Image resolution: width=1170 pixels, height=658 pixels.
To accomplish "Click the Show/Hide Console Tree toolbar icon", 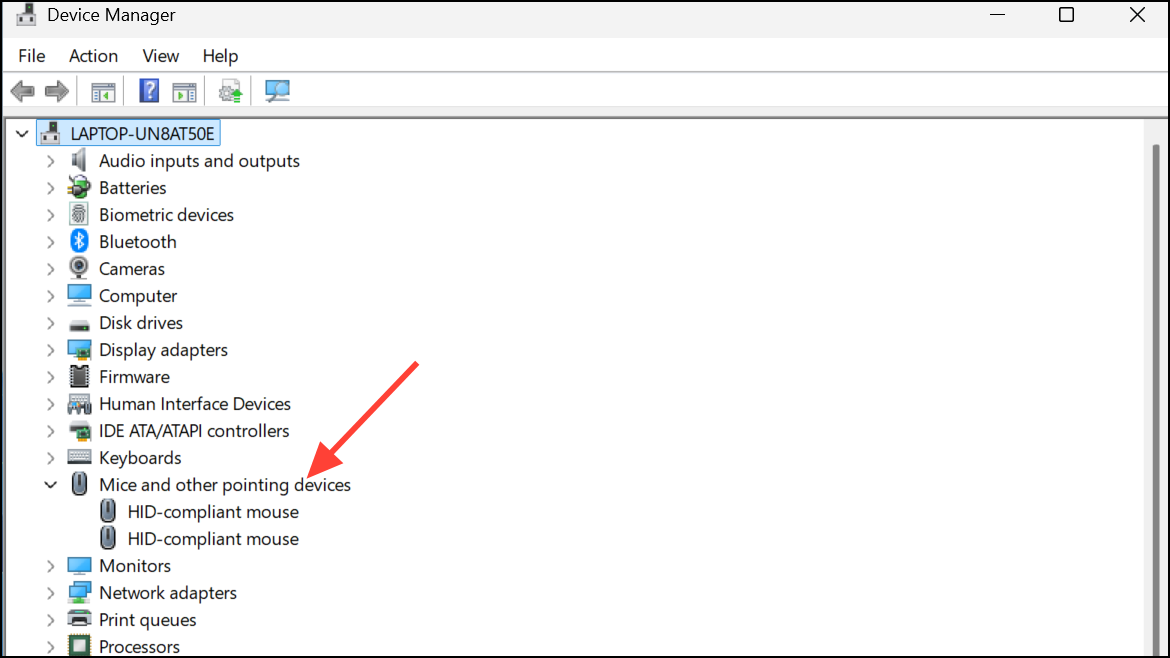I will [103, 92].
